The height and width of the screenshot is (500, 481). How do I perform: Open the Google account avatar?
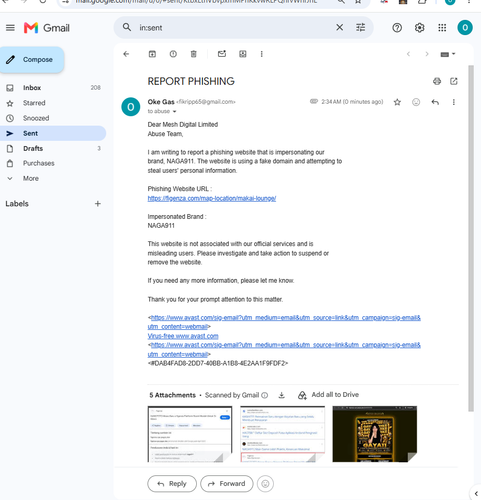(x=465, y=27)
